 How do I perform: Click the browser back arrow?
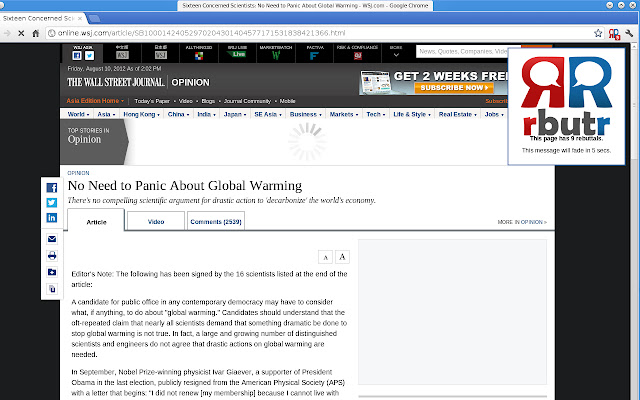(x=9, y=33)
